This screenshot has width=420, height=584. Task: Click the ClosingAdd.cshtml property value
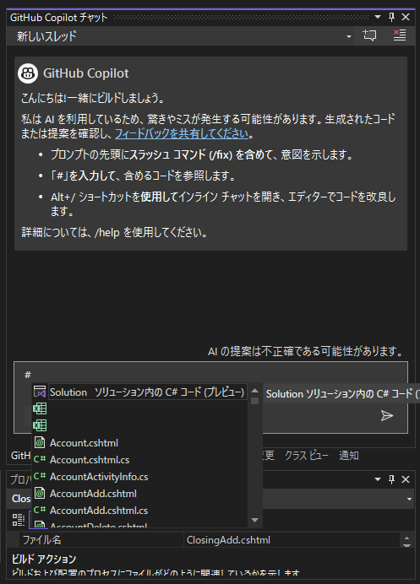click(228, 540)
